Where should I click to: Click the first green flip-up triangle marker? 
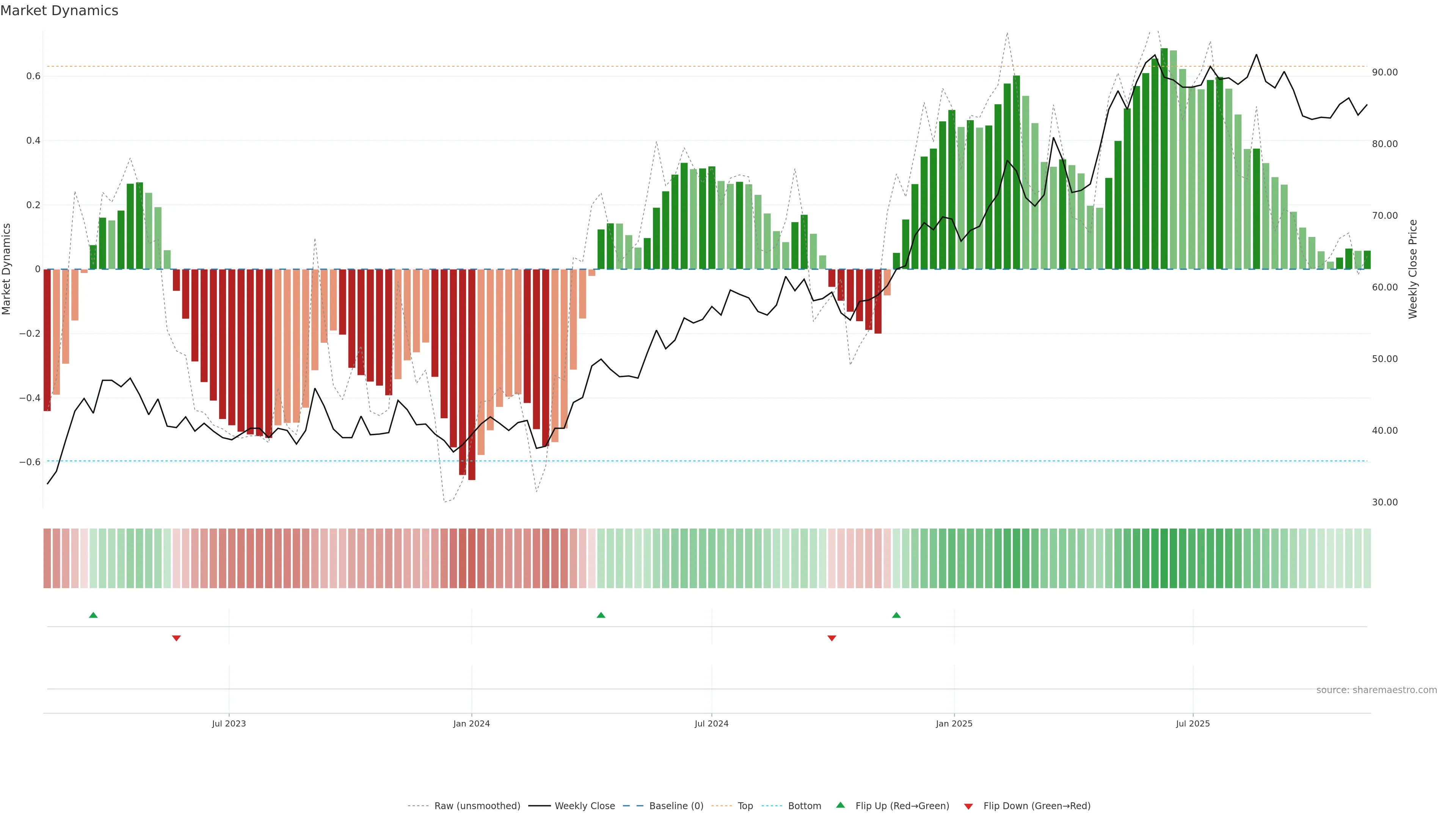[93, 615]
